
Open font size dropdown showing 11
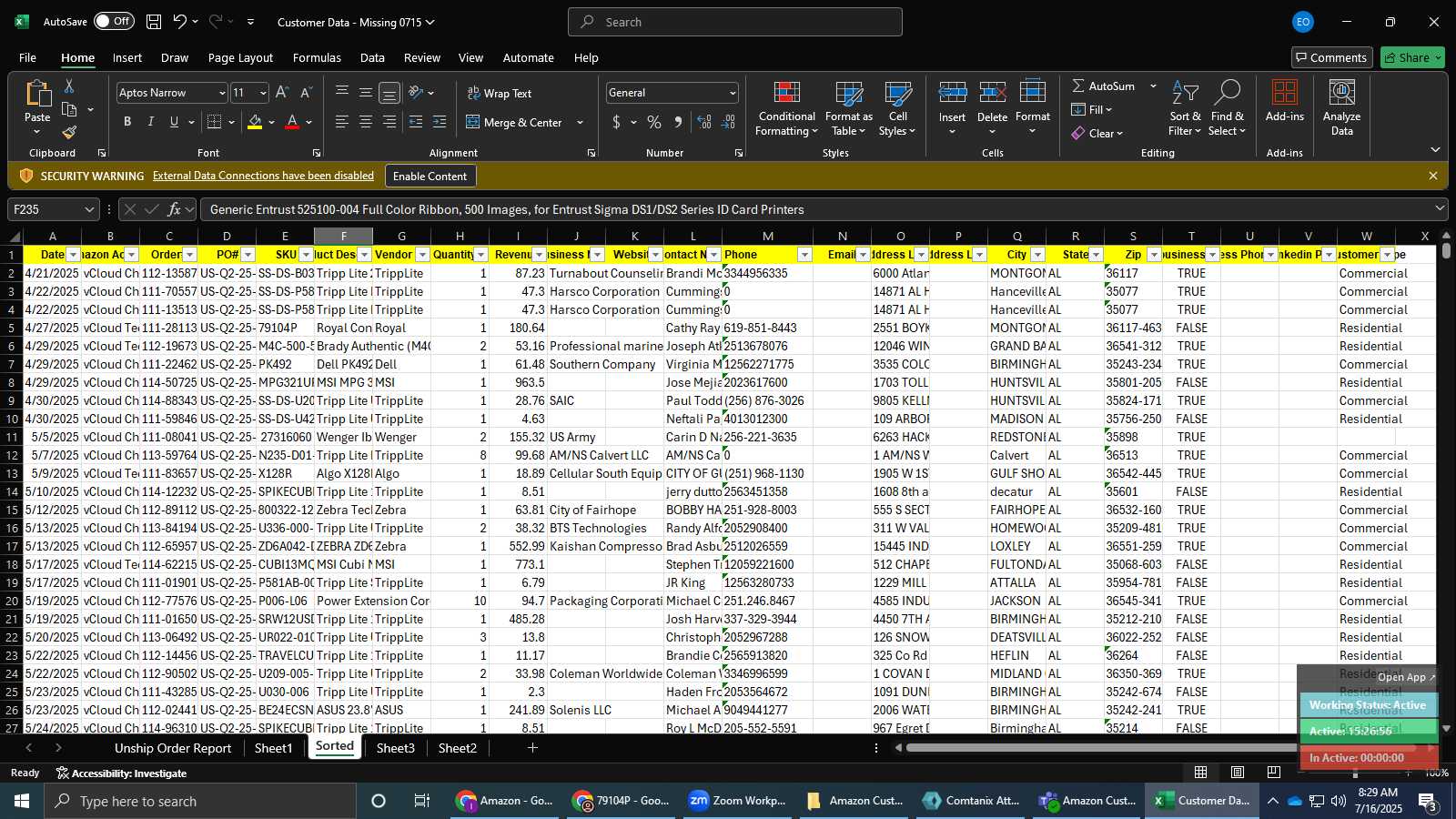click(x=263, y=93)
